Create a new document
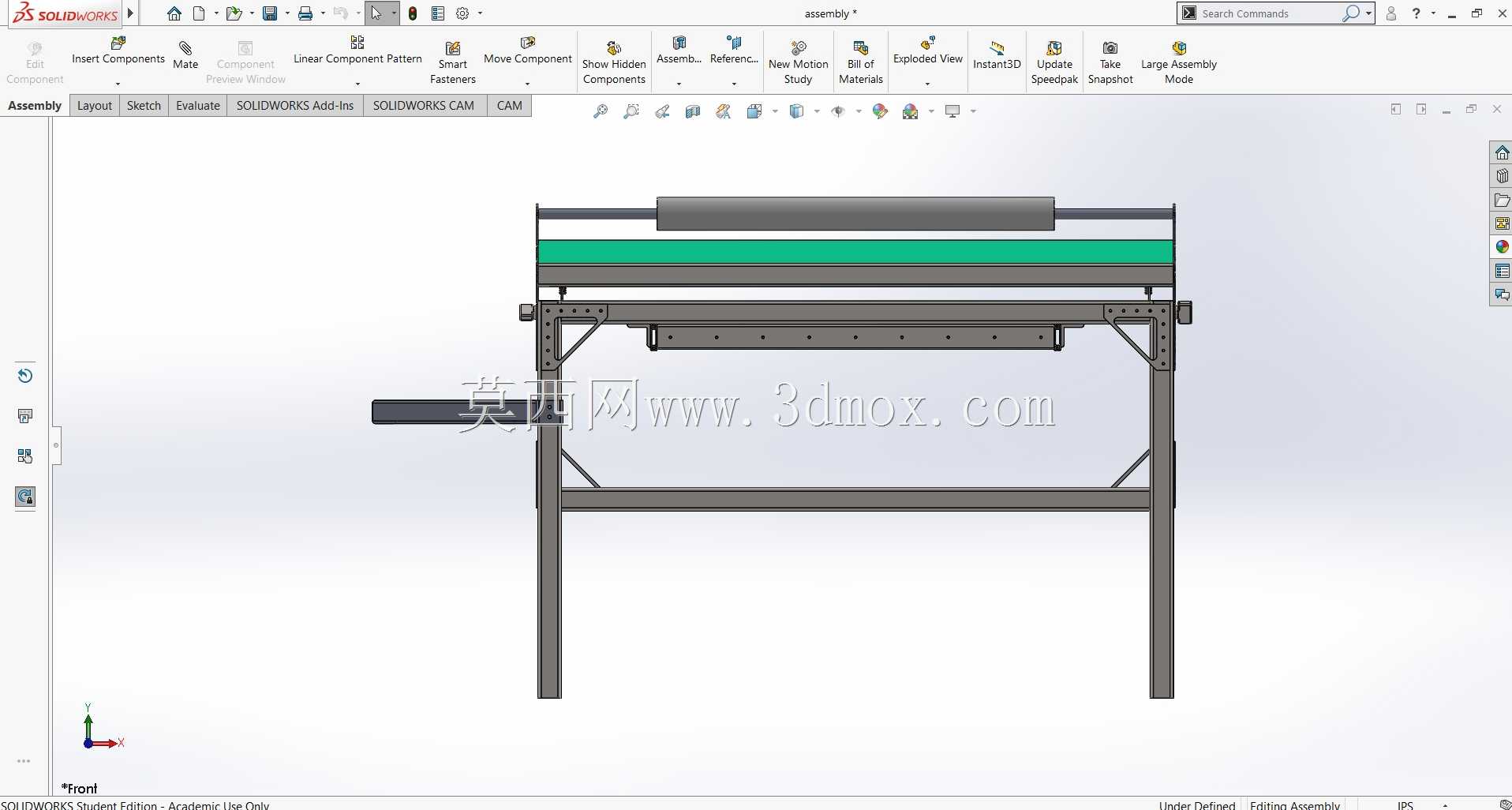This screenshot has height=810, width=1512. (199, 13)
